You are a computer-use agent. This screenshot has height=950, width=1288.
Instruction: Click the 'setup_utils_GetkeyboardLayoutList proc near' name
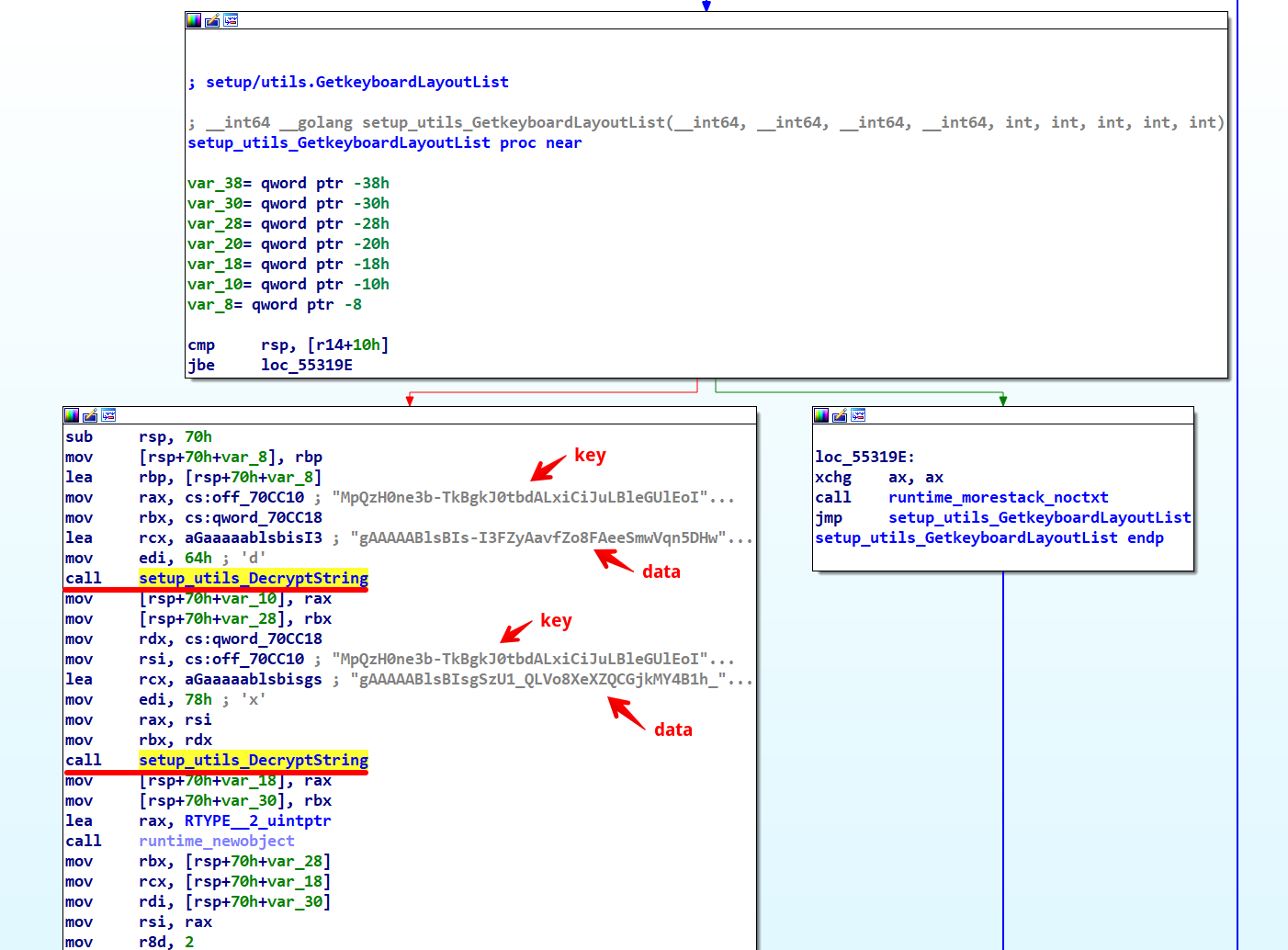tap(338, 142)
